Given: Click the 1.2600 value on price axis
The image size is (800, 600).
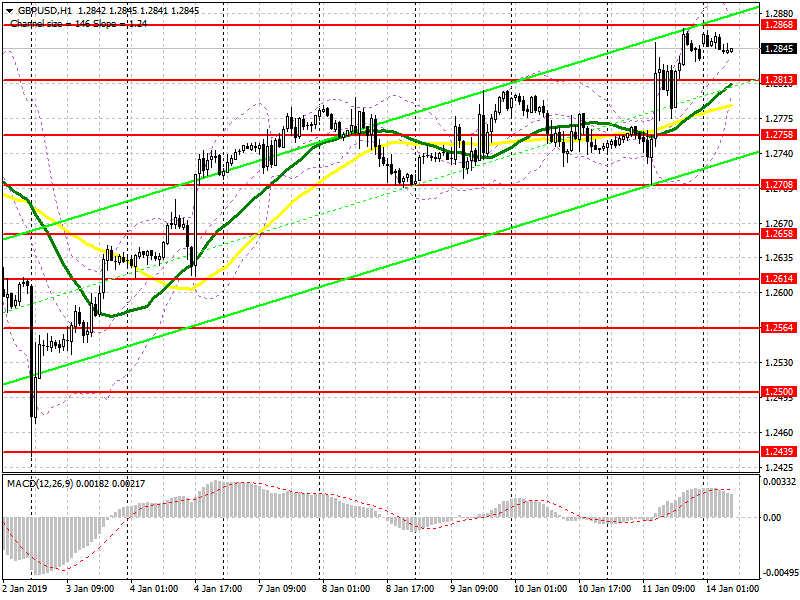Looking at the screenshot, I should tap(779, 293).
